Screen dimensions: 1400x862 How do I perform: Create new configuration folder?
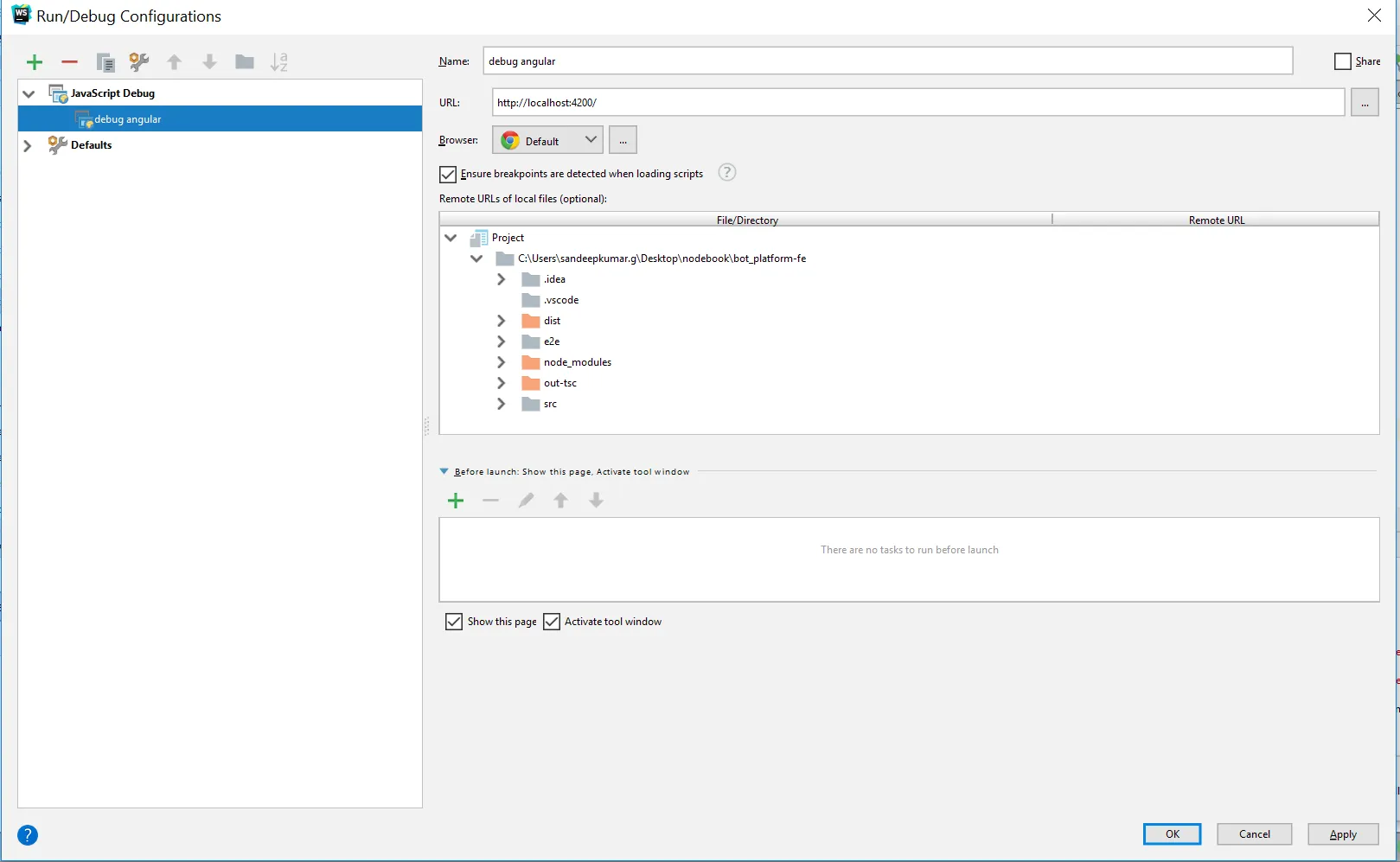pyautogui.click(x=245, y=62)
